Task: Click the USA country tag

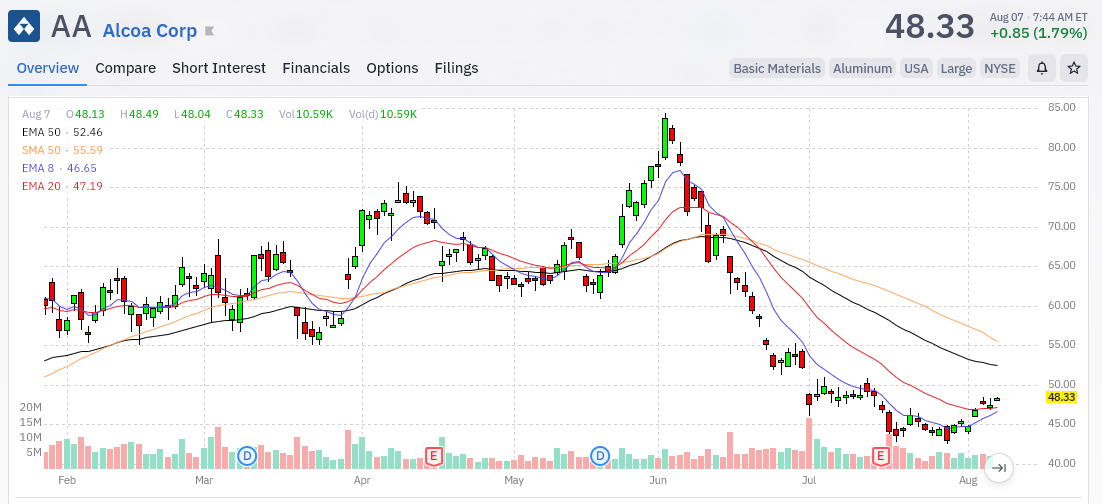Action: tap(916, 68)
